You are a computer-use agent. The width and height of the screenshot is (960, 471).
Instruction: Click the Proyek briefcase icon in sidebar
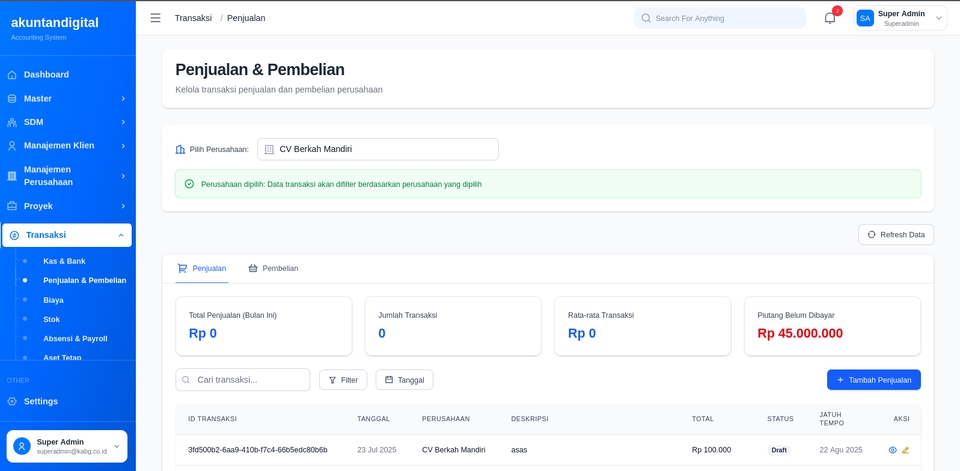tap(12, 206)
